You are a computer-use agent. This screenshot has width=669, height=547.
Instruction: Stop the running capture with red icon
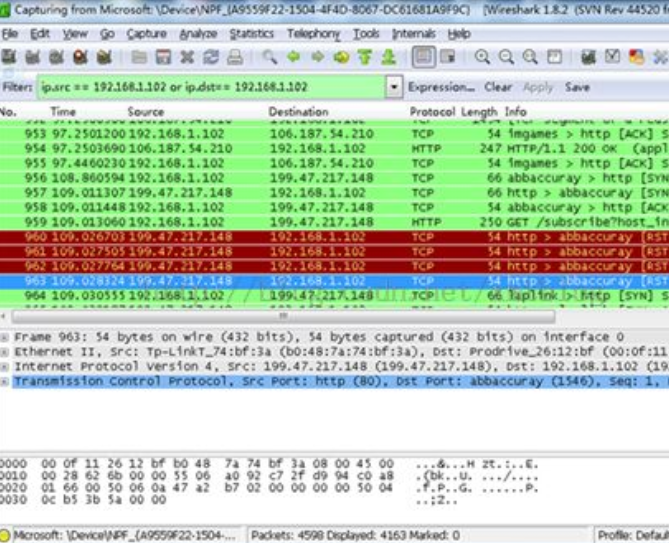80,57
